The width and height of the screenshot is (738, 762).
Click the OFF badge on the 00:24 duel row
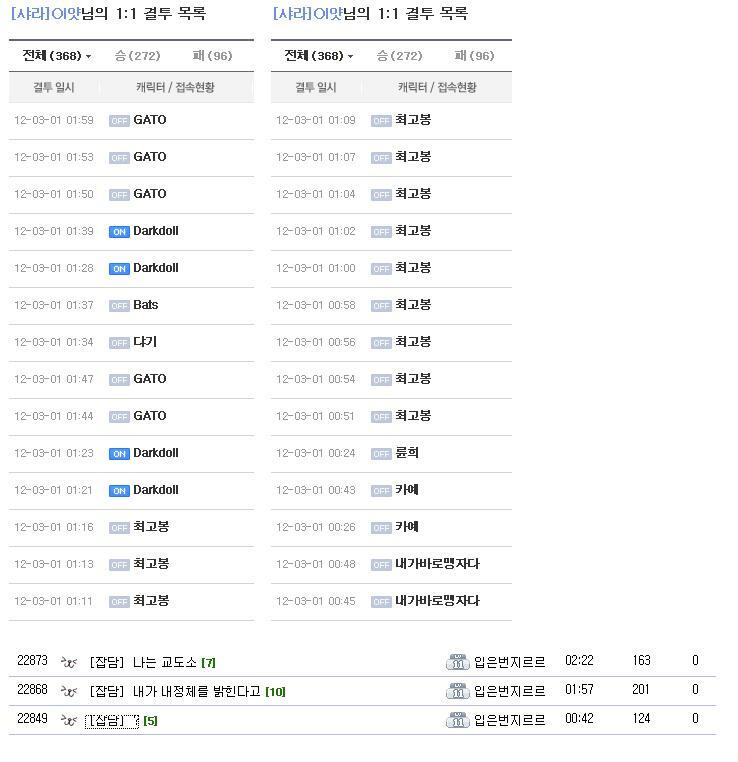(x=381, y=454)
